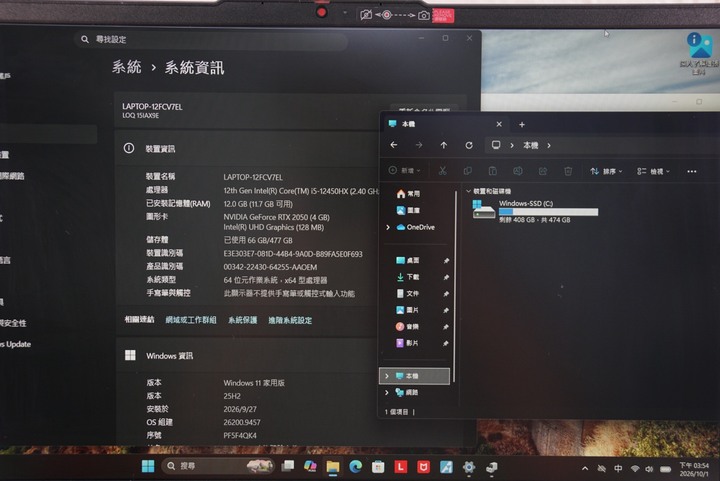Open OneDrive in Explorer sidebar
The height and width of the screenshot is (481, 720).
(x=416, y=227)
